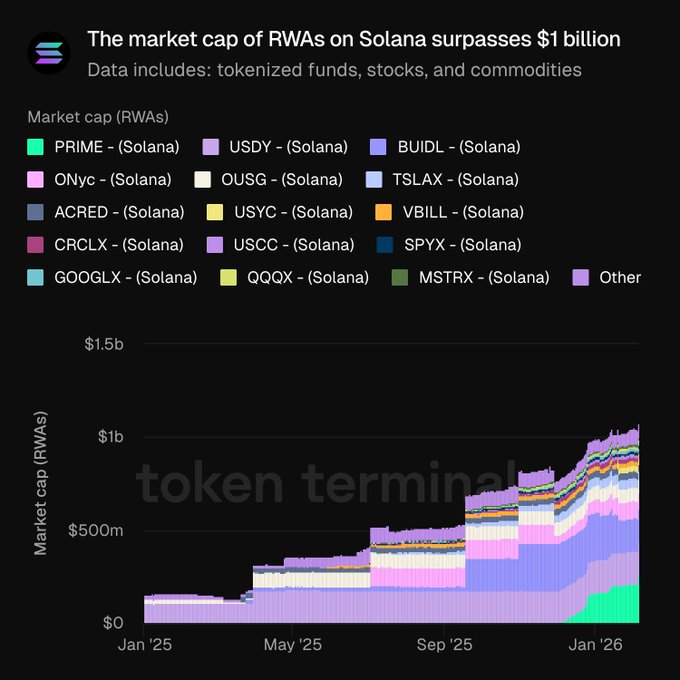Click the USDY legend swatch
Viewport: 680px width, 680px height.
pos(211,147)
